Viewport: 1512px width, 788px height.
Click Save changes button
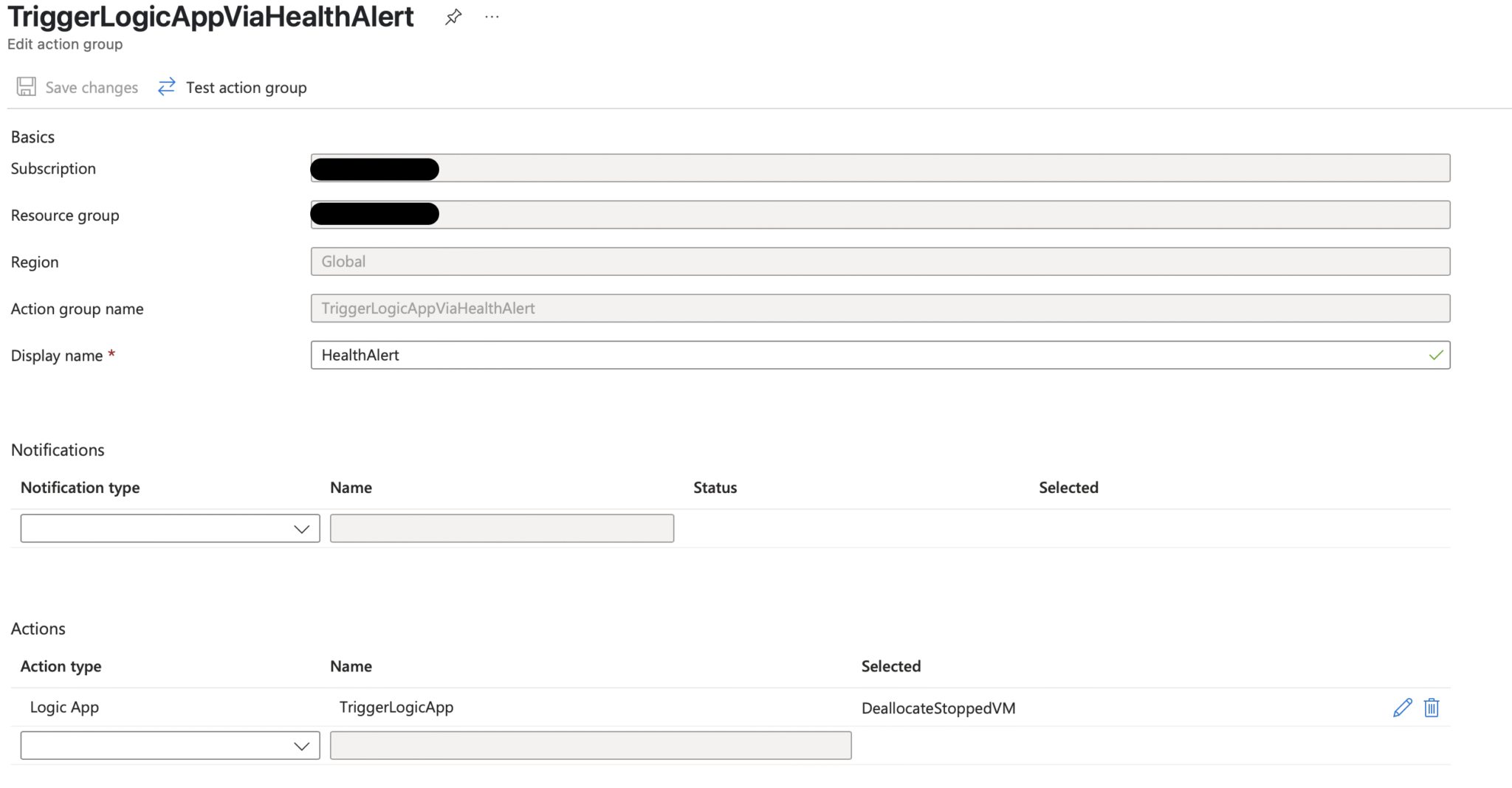tap(78, 87)
